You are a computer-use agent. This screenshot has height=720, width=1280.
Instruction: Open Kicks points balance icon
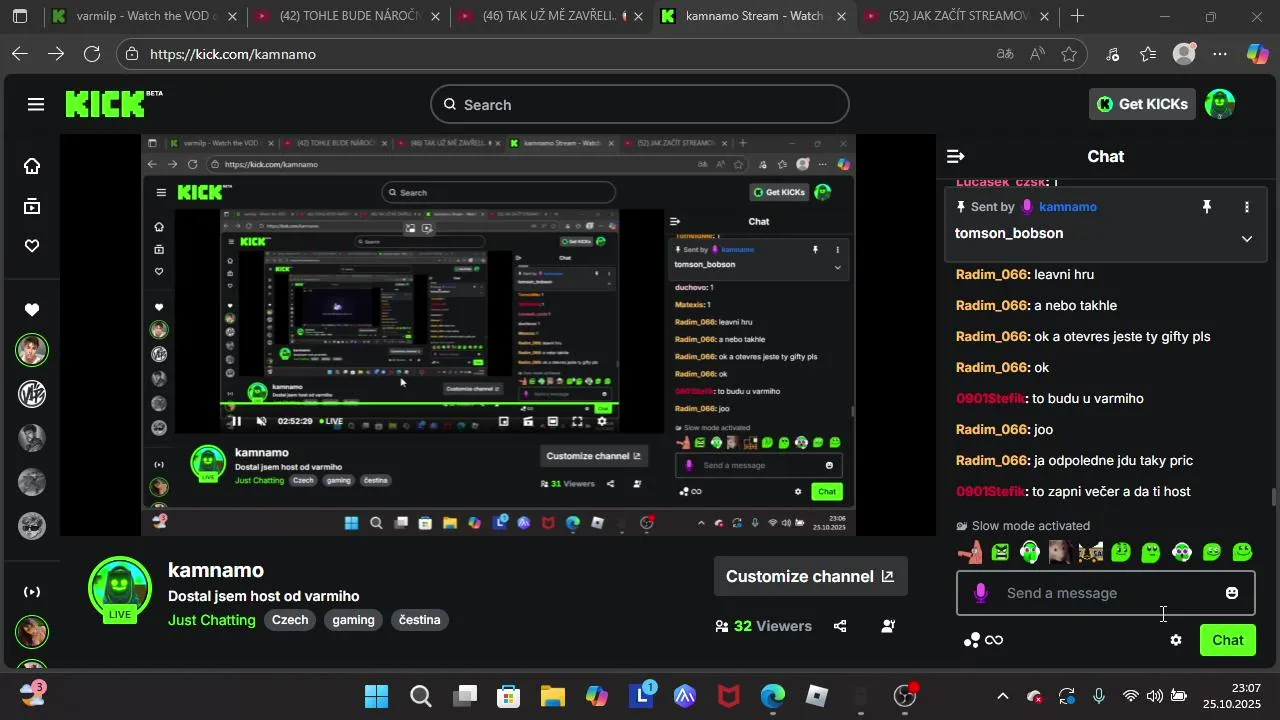(x=983, y=640)
